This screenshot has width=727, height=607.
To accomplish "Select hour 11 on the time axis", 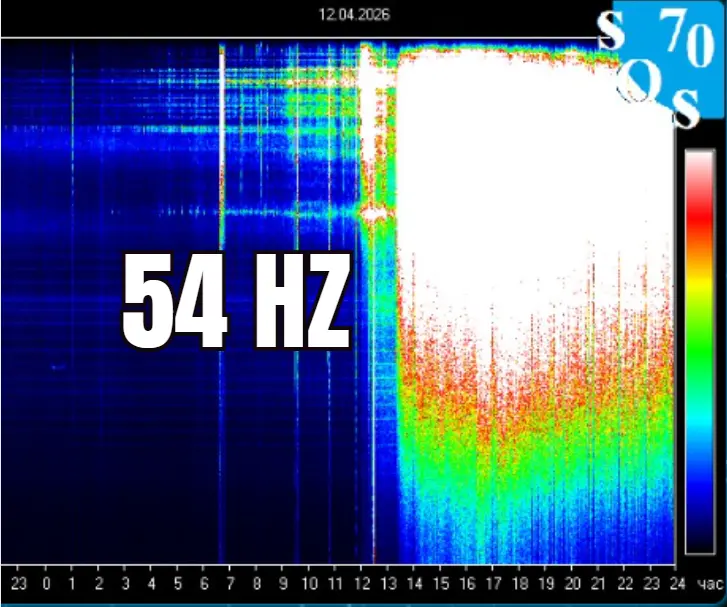I will coord(335,583).
